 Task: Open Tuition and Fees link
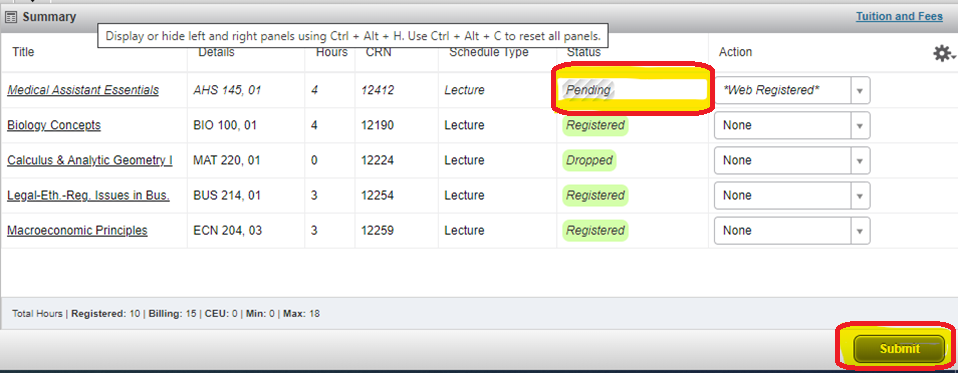pyautogui.click(x=899, y=16)
